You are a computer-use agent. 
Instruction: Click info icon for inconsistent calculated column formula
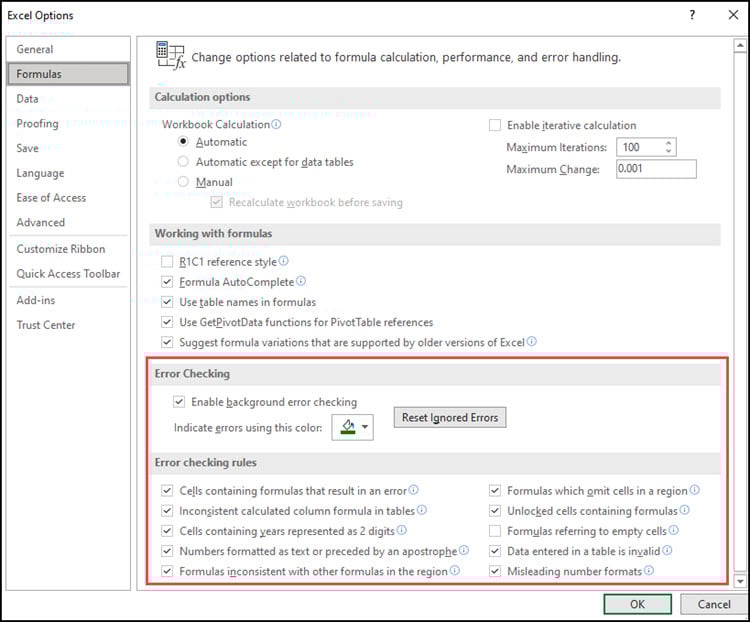pyautogui.click(x=422, y=510)
